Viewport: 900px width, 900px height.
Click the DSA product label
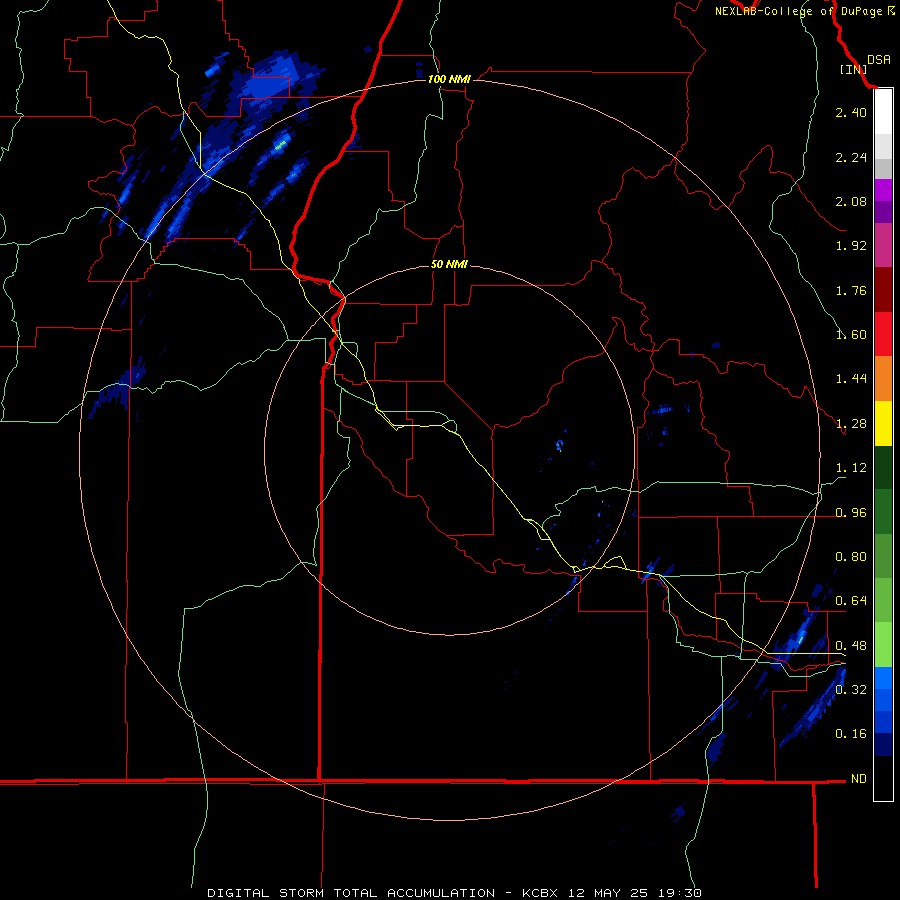pyautogui.click(x=879, y=60)
